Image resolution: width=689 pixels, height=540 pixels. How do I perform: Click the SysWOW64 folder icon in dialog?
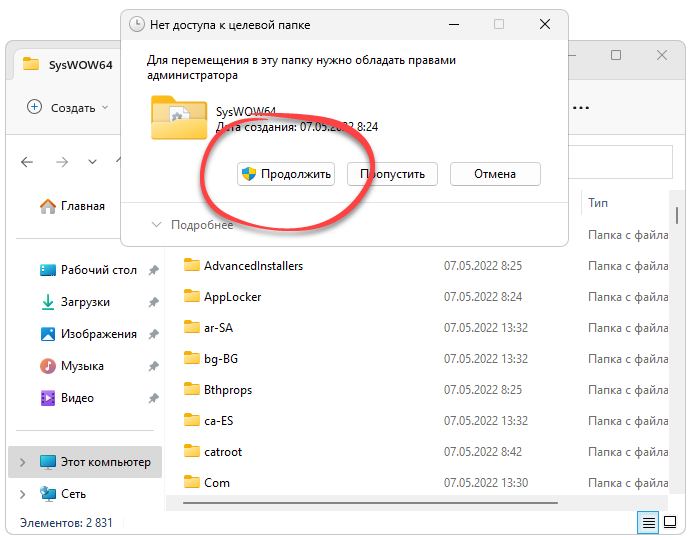coord(179,117)
